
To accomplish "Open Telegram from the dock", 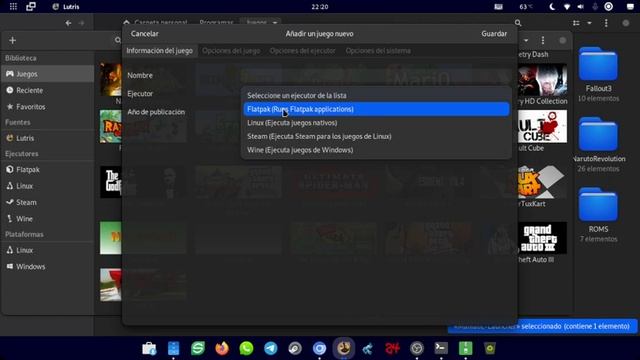I will point(271,348).
